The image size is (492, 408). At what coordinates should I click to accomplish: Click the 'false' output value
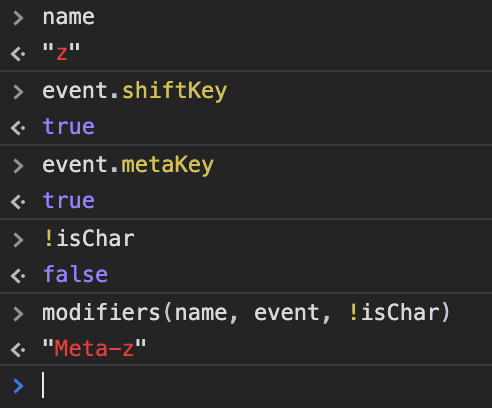tap(75, 274)
